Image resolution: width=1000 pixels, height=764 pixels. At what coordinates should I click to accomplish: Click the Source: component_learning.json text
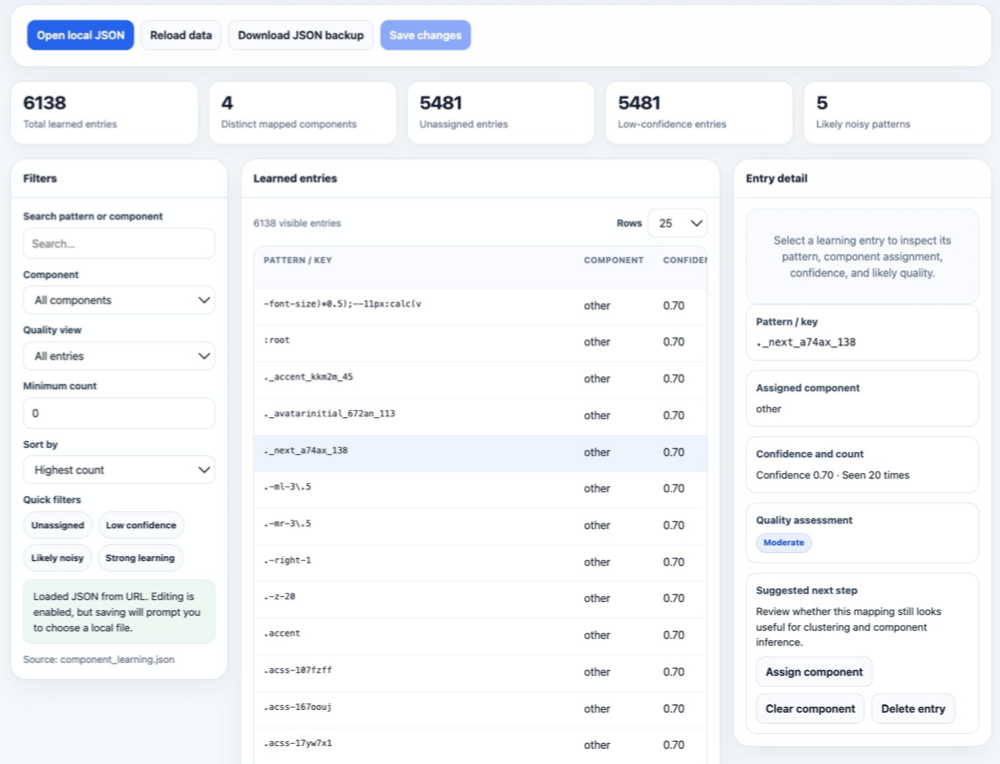click(99, 659)
